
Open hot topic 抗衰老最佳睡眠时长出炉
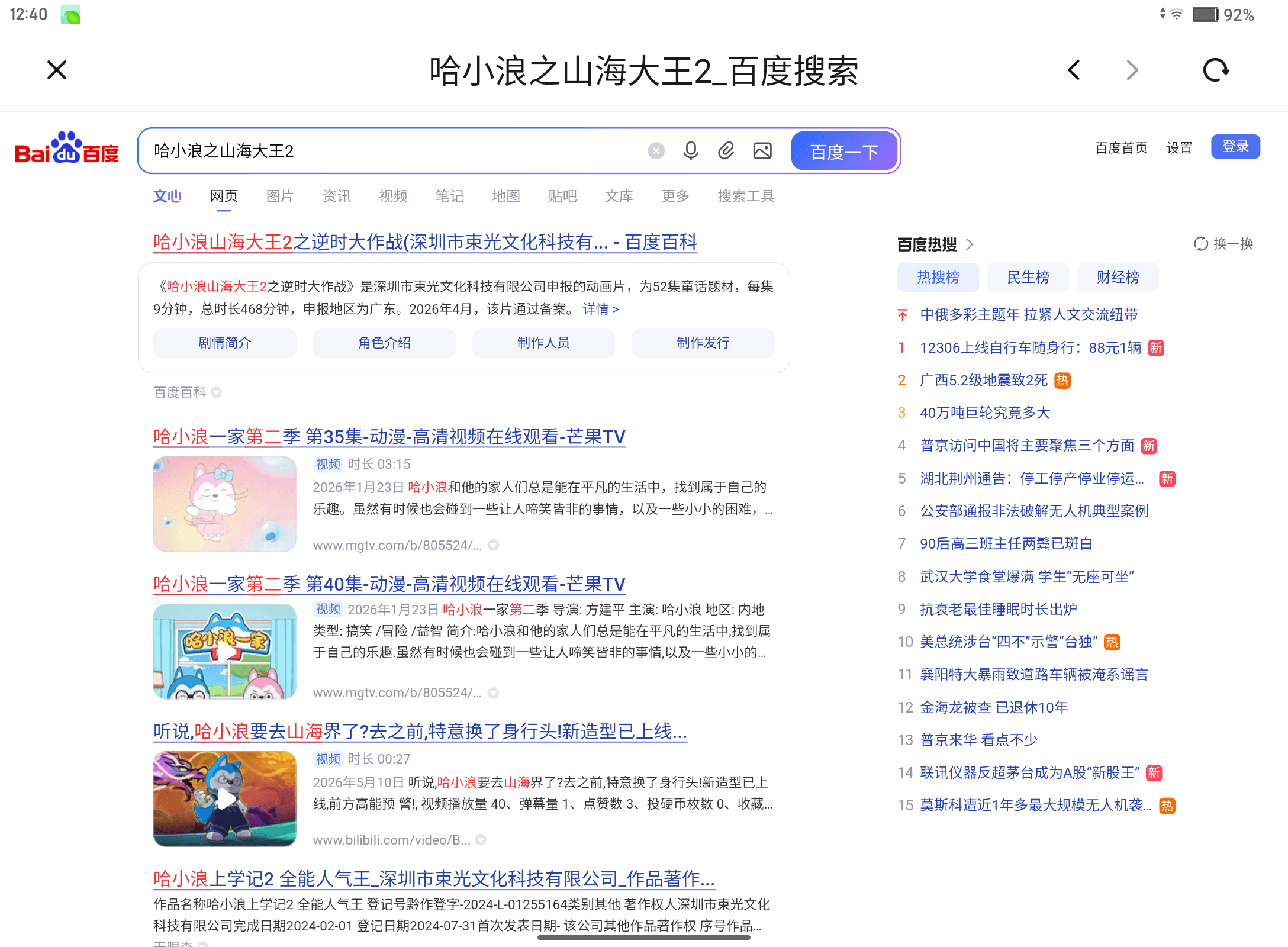tap(999, 609)
